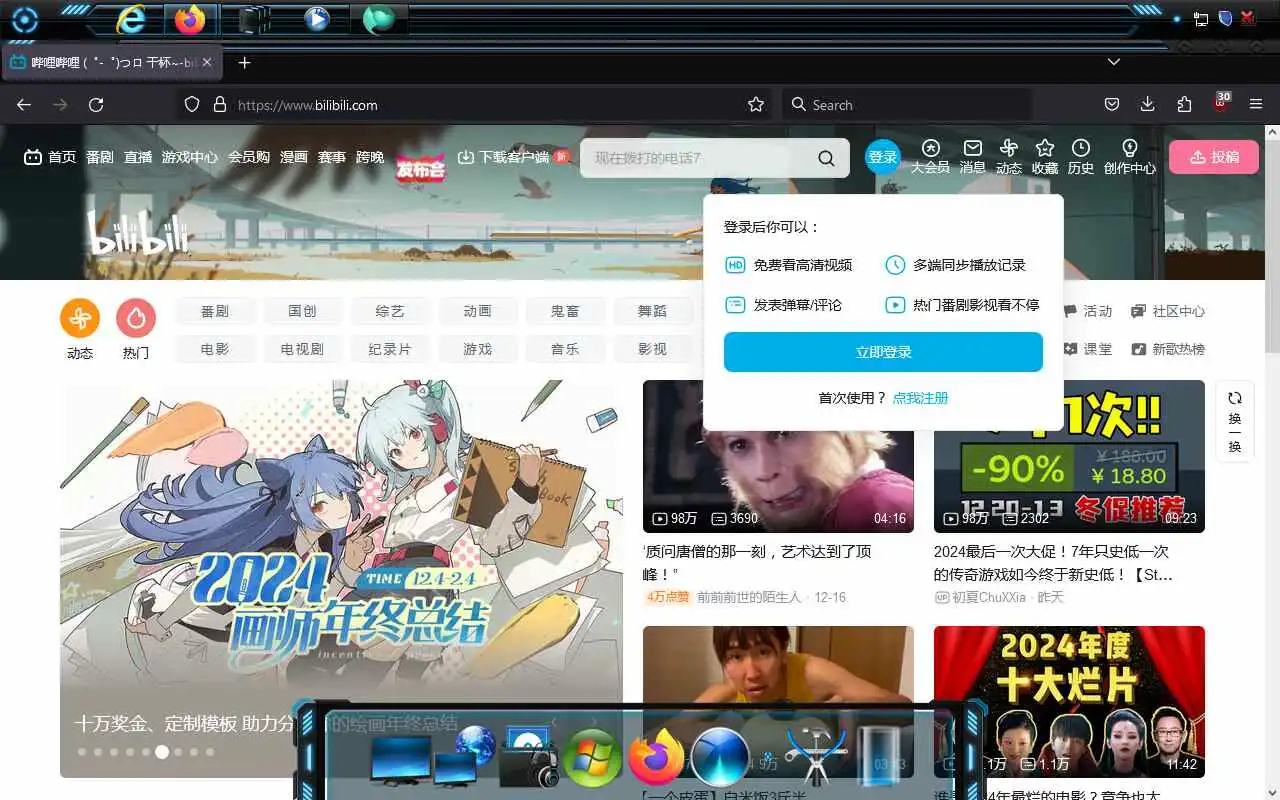Select the 综艺 category
1280x800 pixels.
390,311
